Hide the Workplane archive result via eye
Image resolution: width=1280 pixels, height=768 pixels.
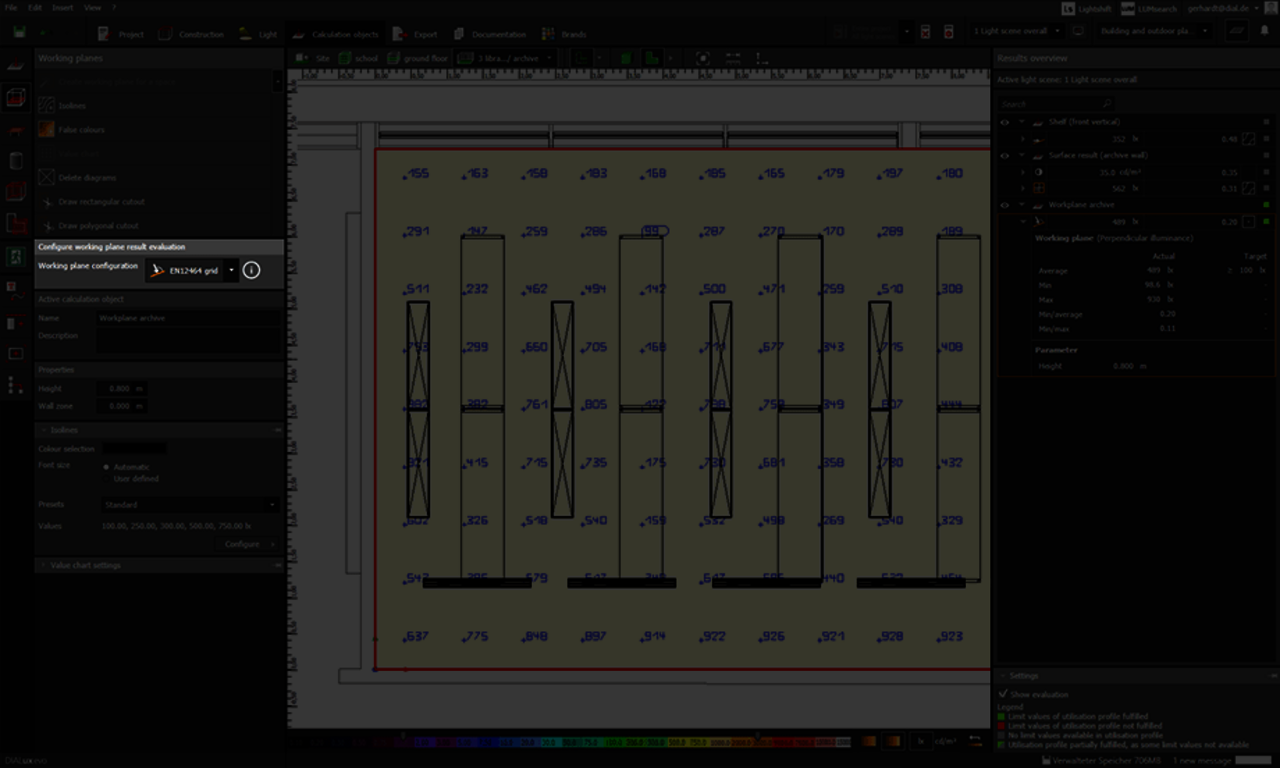click(x=1005, y=205)
